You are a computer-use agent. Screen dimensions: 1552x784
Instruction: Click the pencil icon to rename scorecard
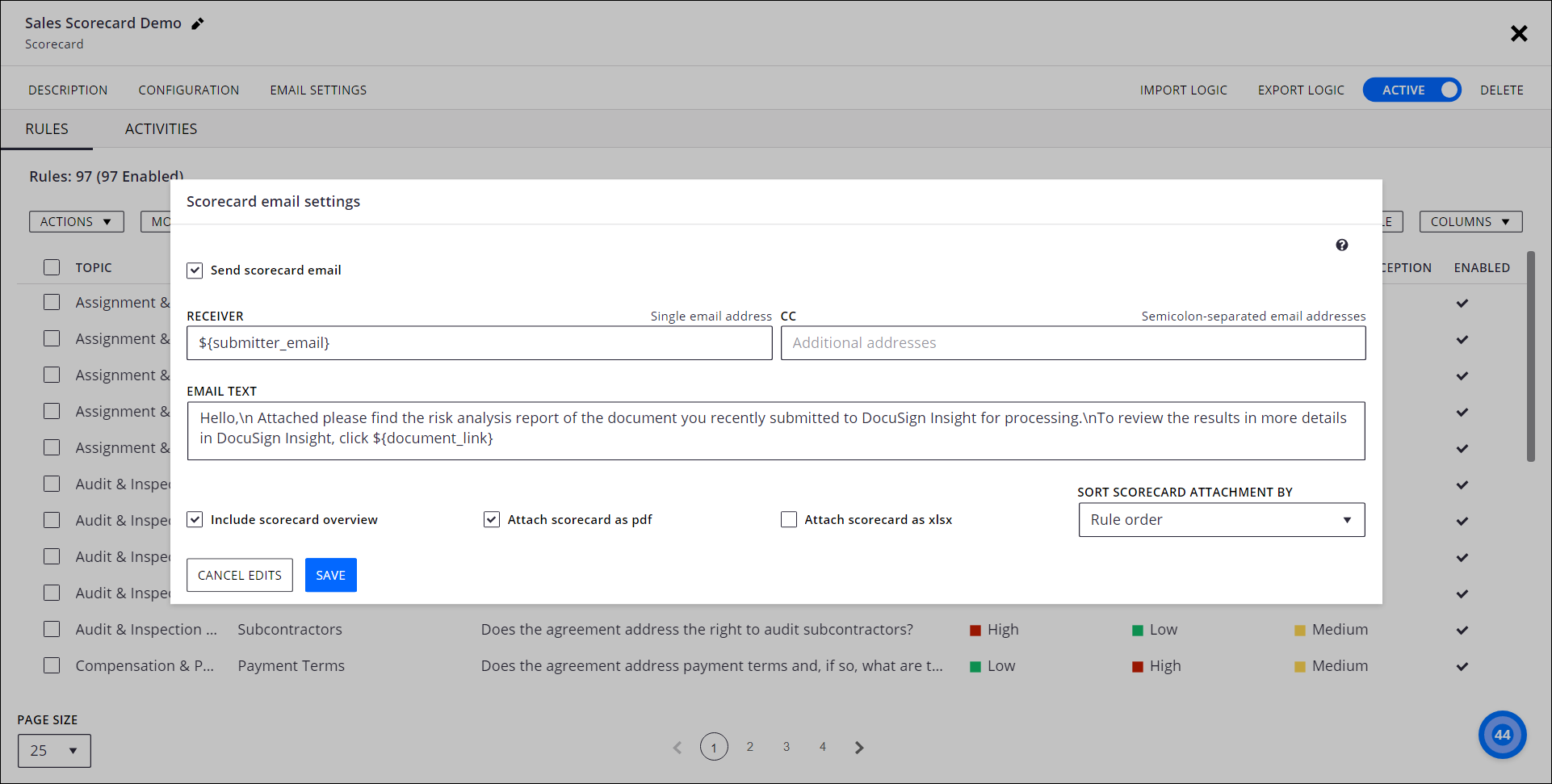(197, 23)
